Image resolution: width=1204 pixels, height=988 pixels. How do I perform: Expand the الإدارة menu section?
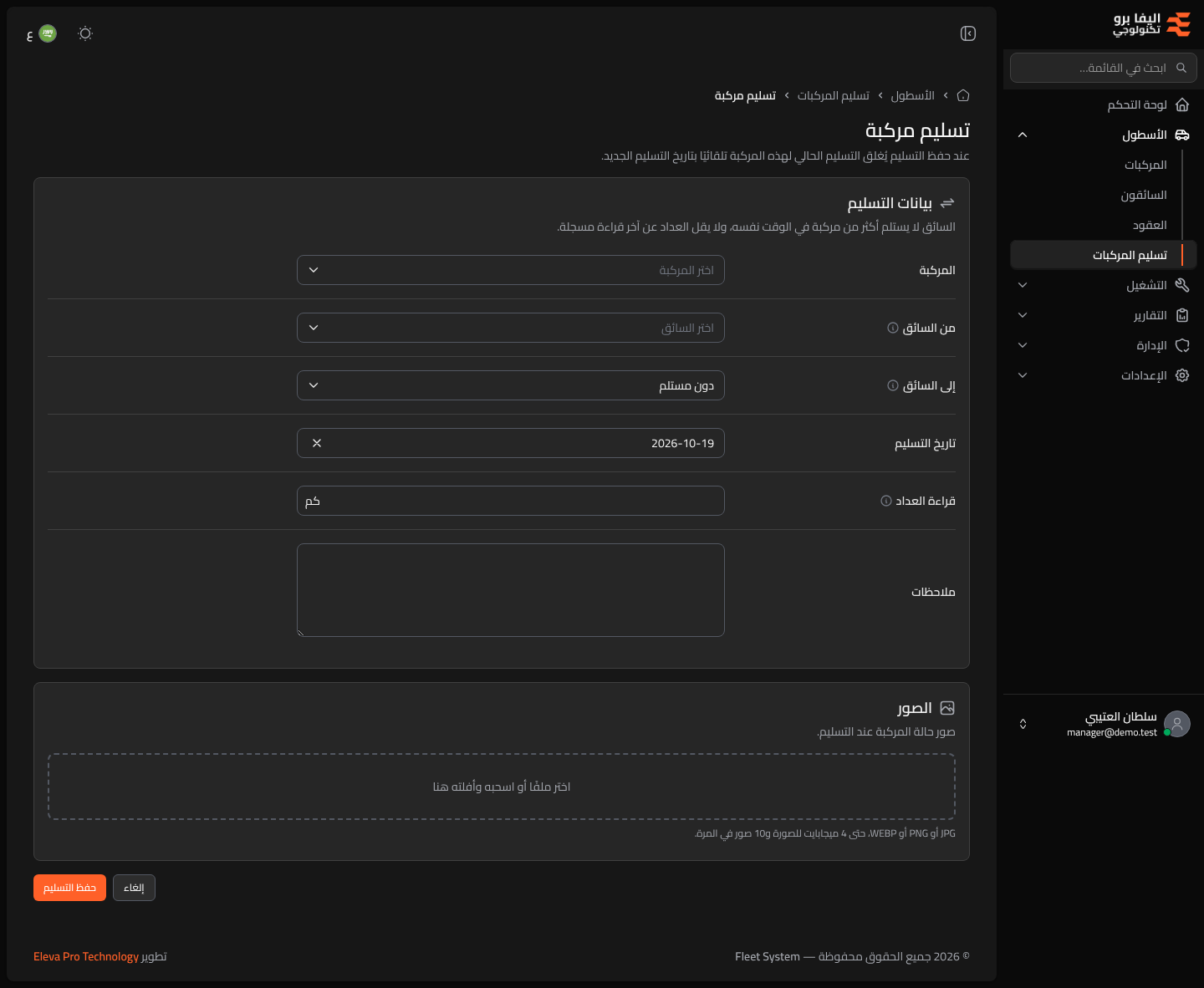click(1023, 345)
